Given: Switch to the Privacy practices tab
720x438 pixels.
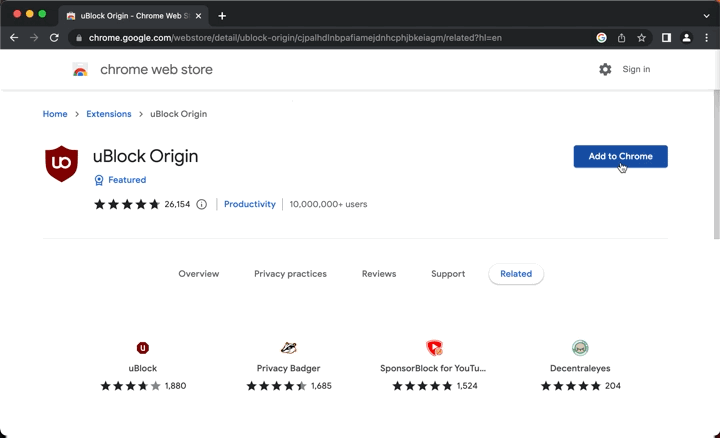Looking at the screenshot, I should (x=291, y=274).
